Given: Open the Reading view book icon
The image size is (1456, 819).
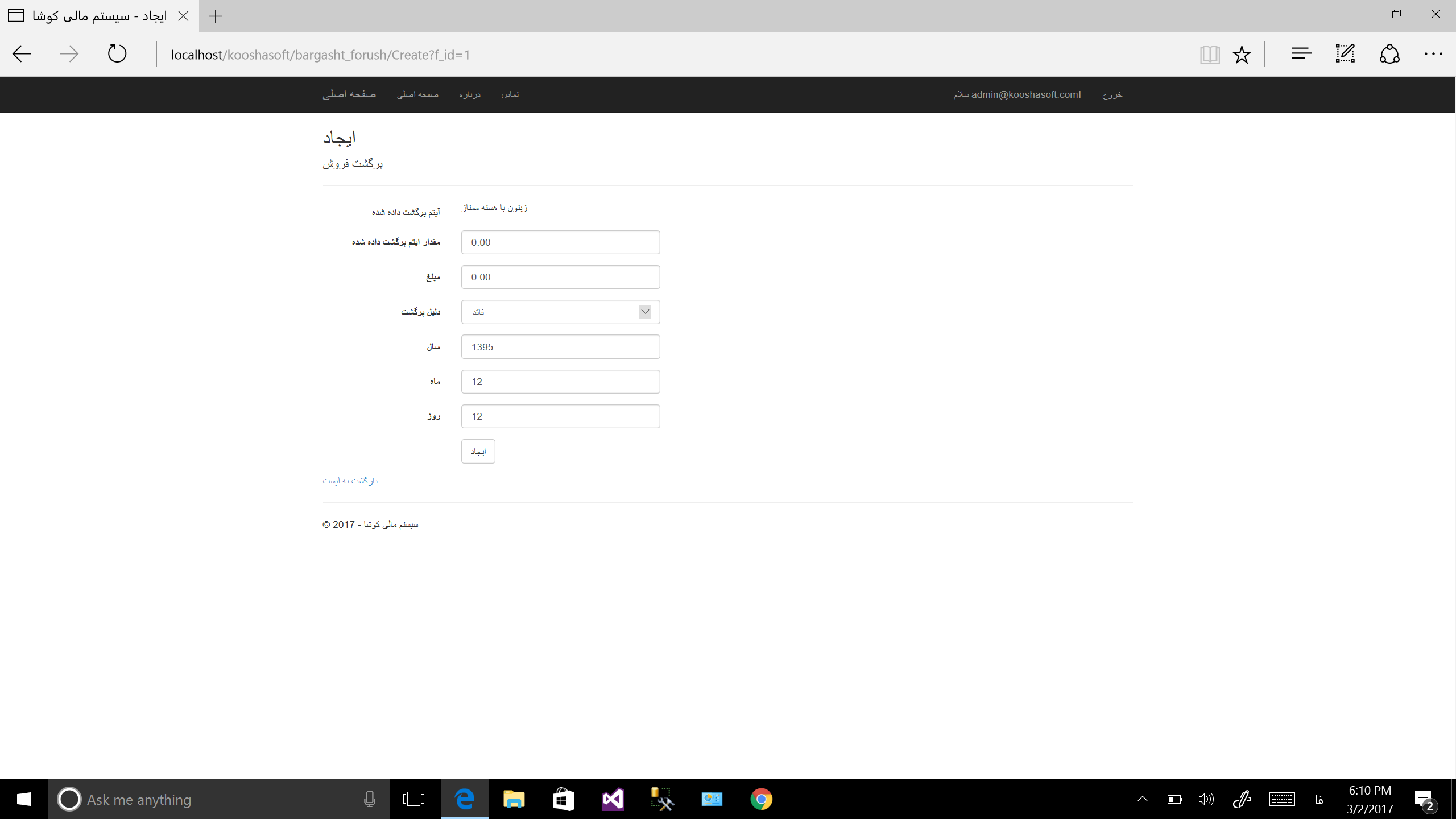Looking at the screenshot, I should pos(1209,55).
